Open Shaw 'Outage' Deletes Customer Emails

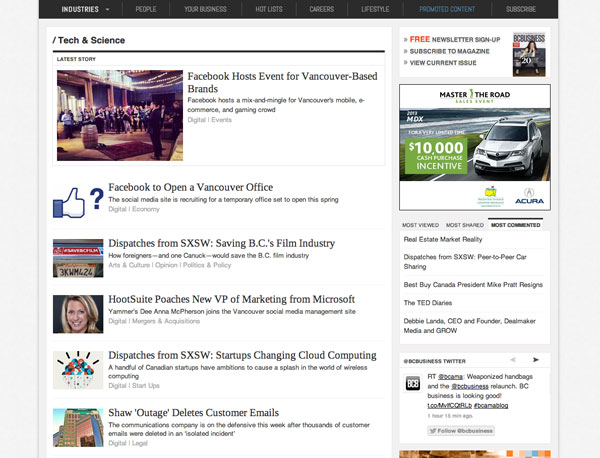(x=194, y=412)
